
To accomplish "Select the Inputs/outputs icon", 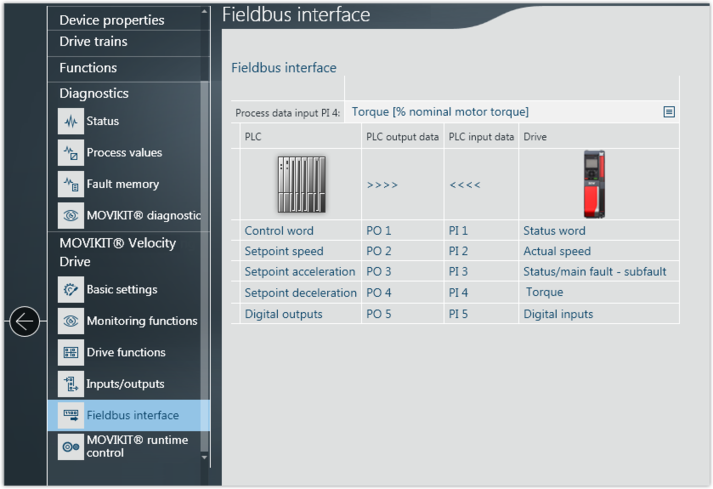I will (x=70, y=384).
